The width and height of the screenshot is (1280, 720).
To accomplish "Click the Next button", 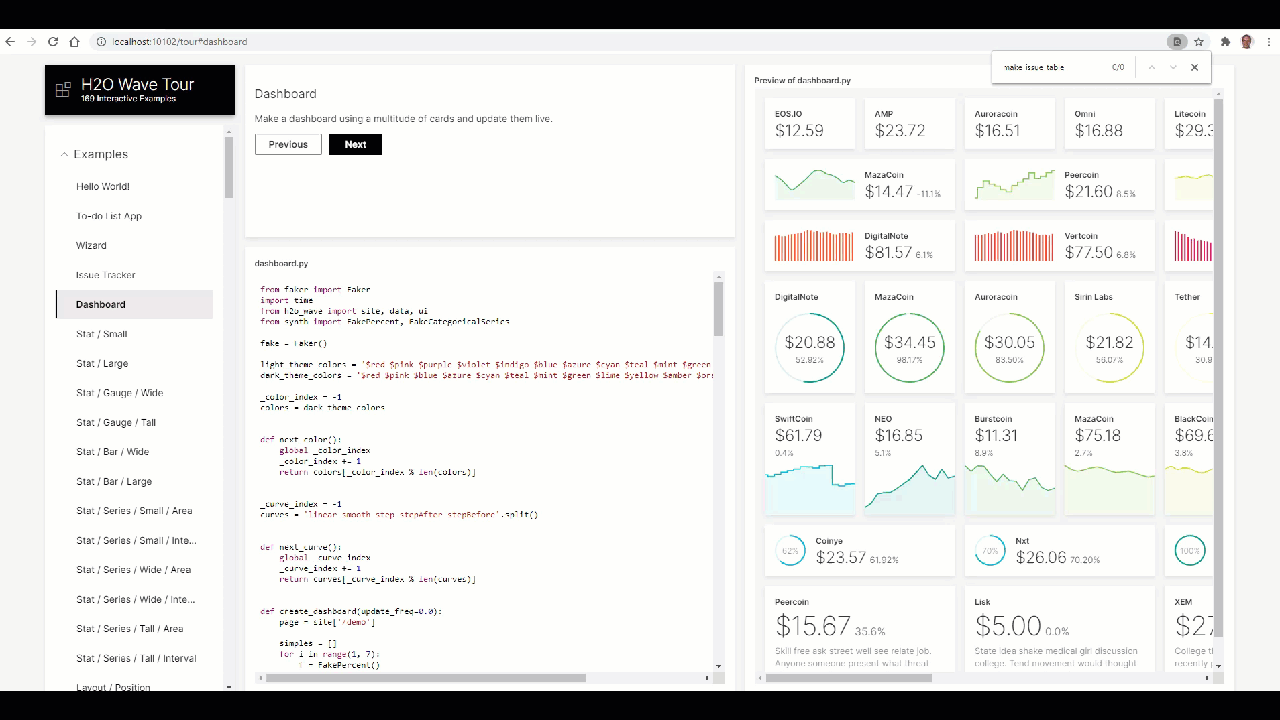I will [355, 144].
